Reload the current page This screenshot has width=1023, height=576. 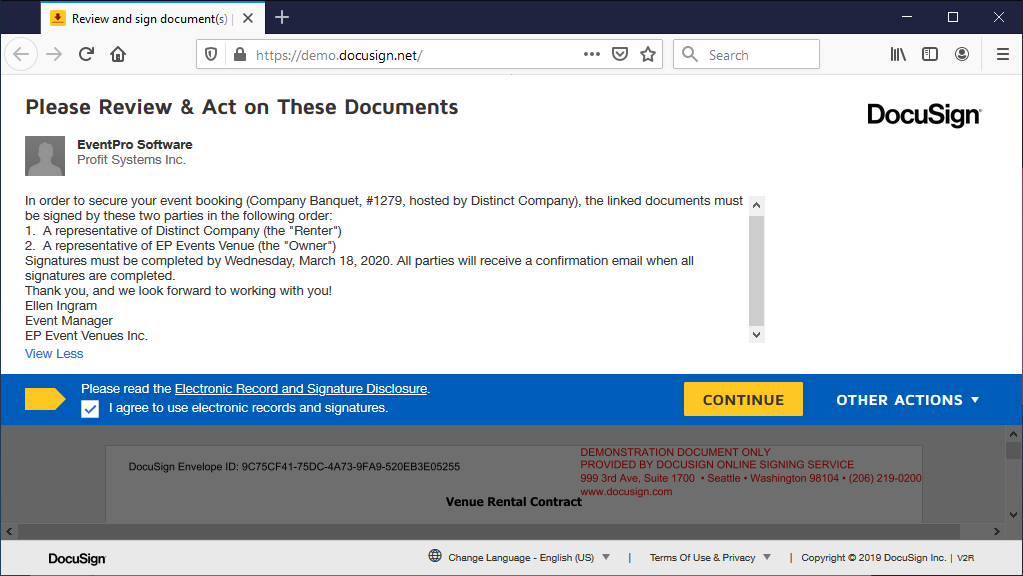86,54
